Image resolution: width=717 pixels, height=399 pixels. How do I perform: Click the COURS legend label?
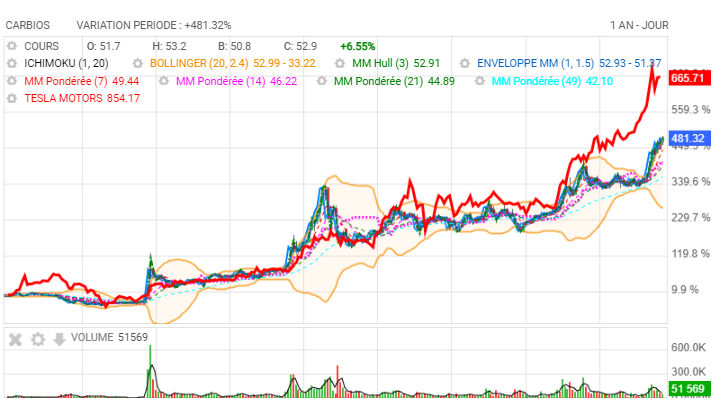click(x=42, y=46)
